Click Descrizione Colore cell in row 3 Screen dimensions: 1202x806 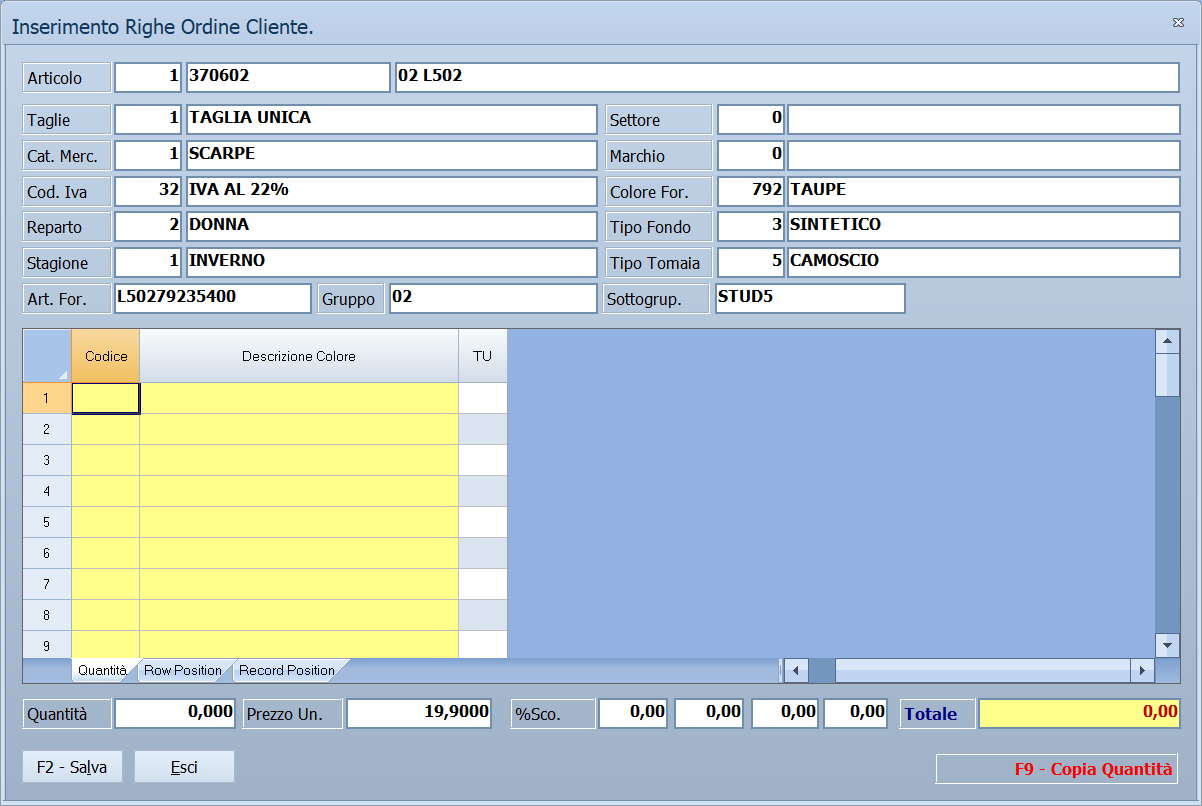[299, 460]
